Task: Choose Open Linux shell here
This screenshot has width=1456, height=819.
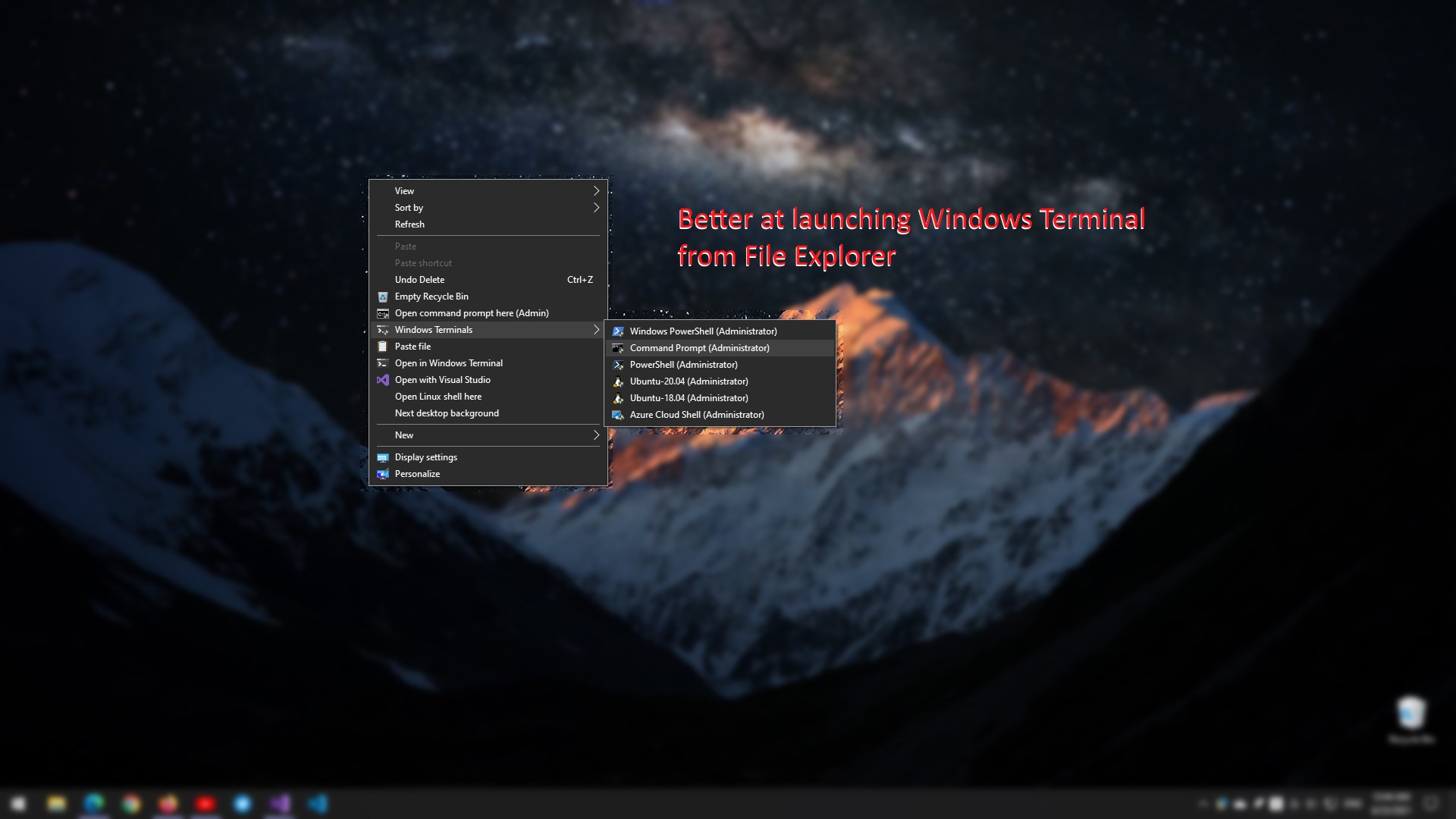Action: 438,397
